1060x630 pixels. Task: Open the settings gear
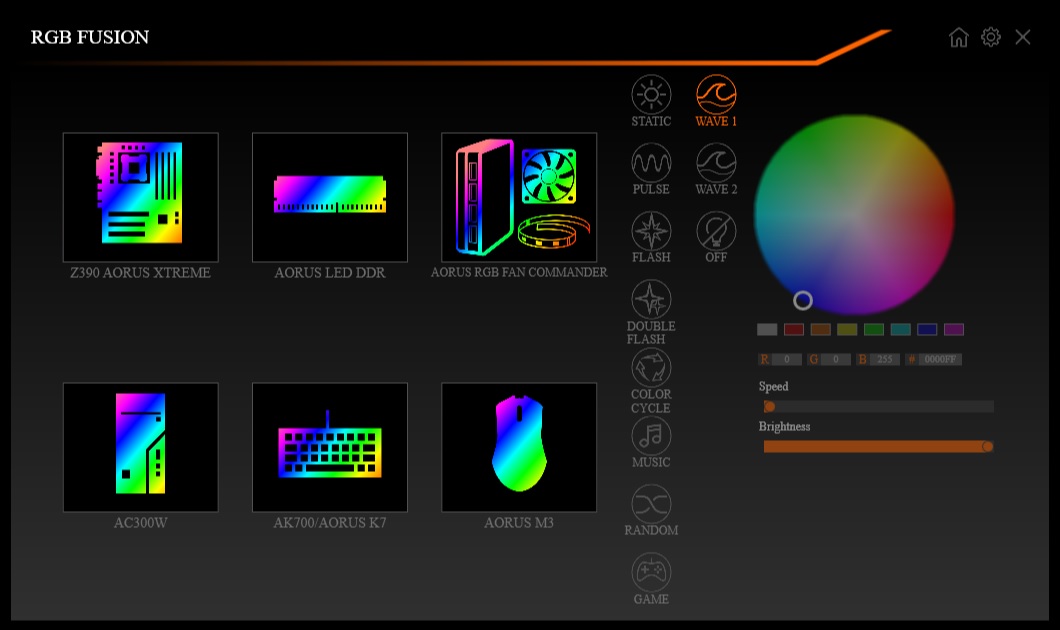point(991,37)
